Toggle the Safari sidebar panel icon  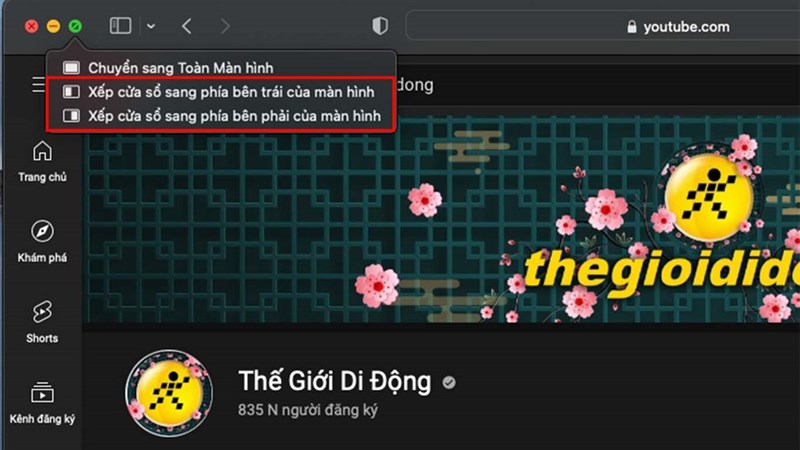(120, 26)
